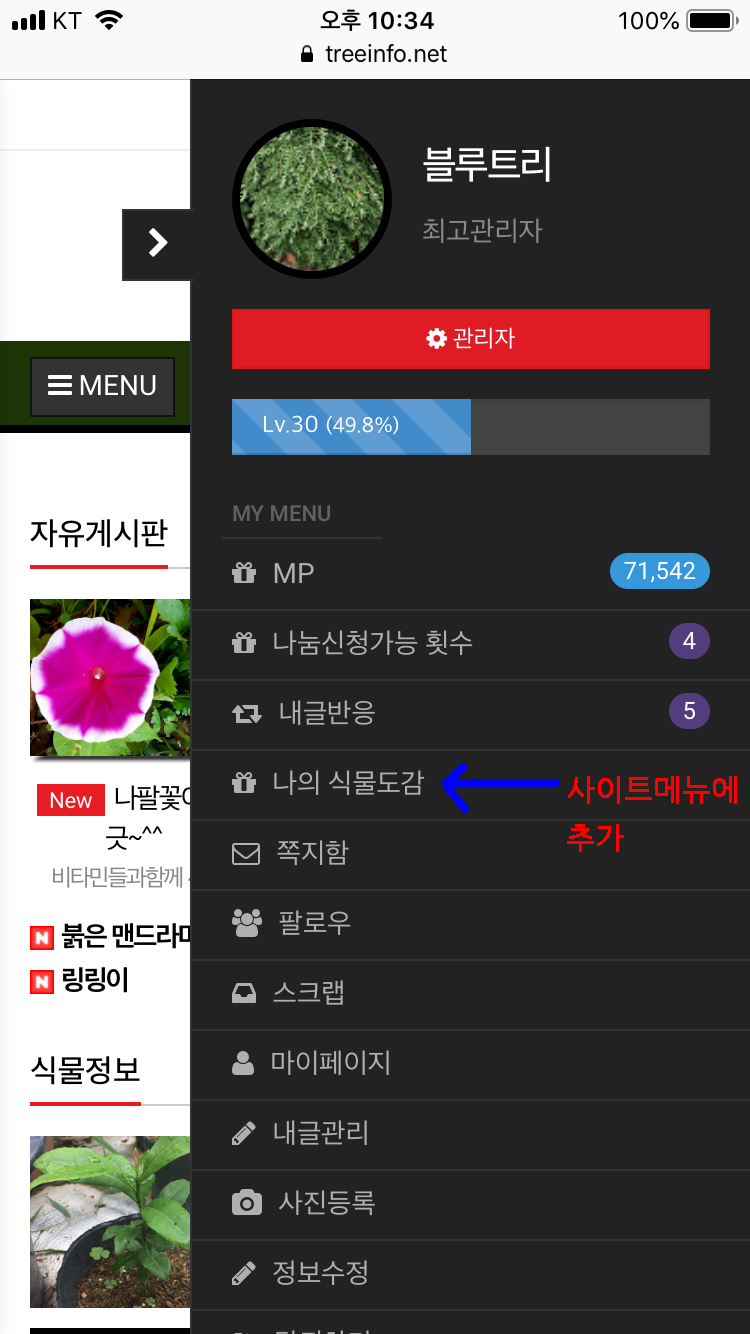Click the pencil icon for 내글관리
The height and width of the screenshot is (1334, 750).
(243, 1133)
